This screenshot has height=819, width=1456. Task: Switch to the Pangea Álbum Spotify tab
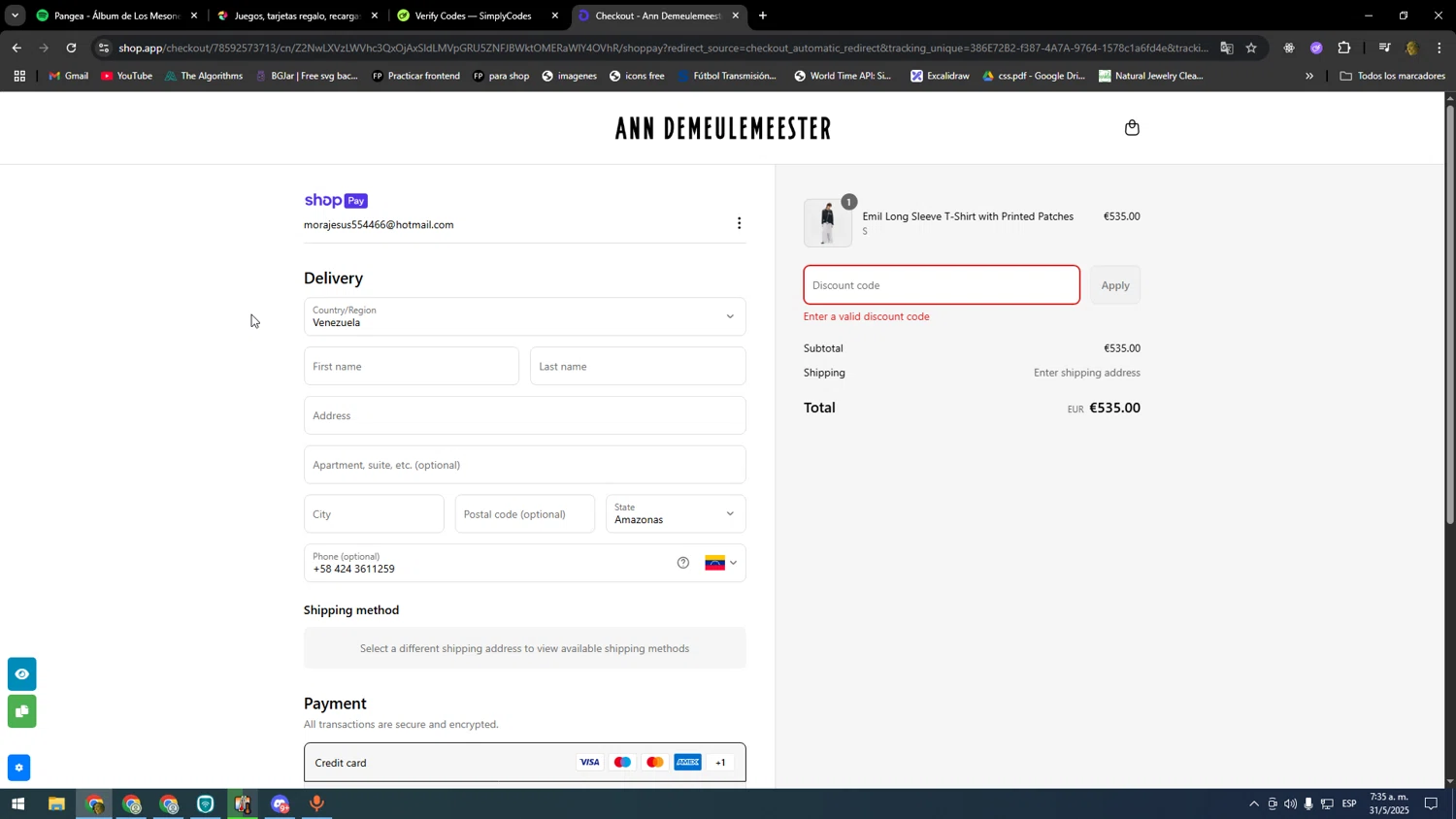[115, 16]
